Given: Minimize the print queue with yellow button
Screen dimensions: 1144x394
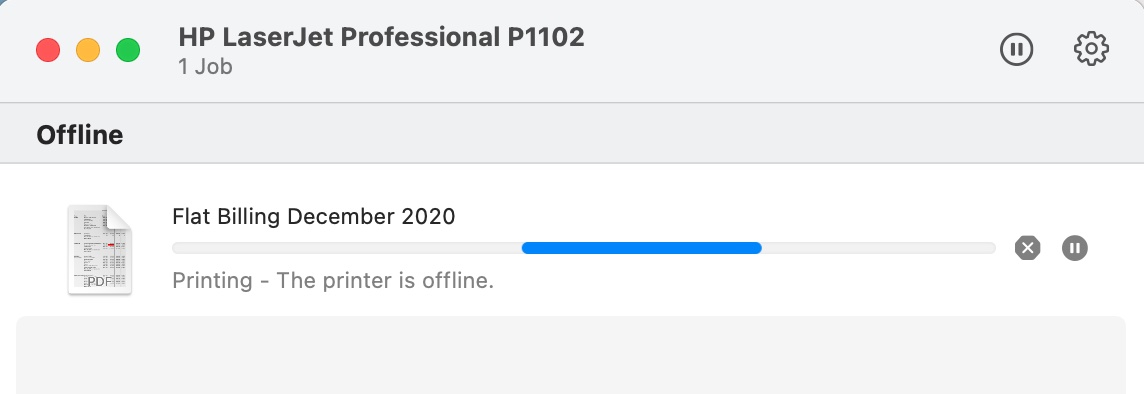Looking at the screenshot, I should click(88, 50).
